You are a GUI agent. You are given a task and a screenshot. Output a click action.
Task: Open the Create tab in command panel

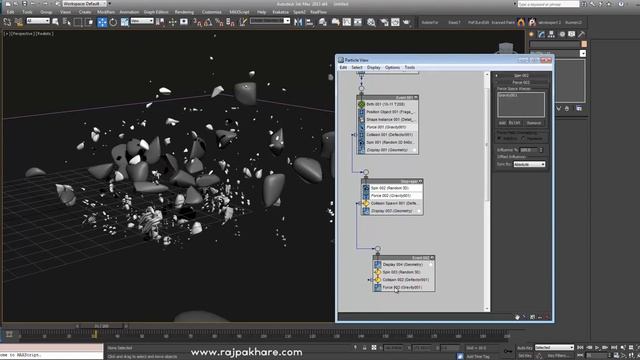[x=531, y=35]
